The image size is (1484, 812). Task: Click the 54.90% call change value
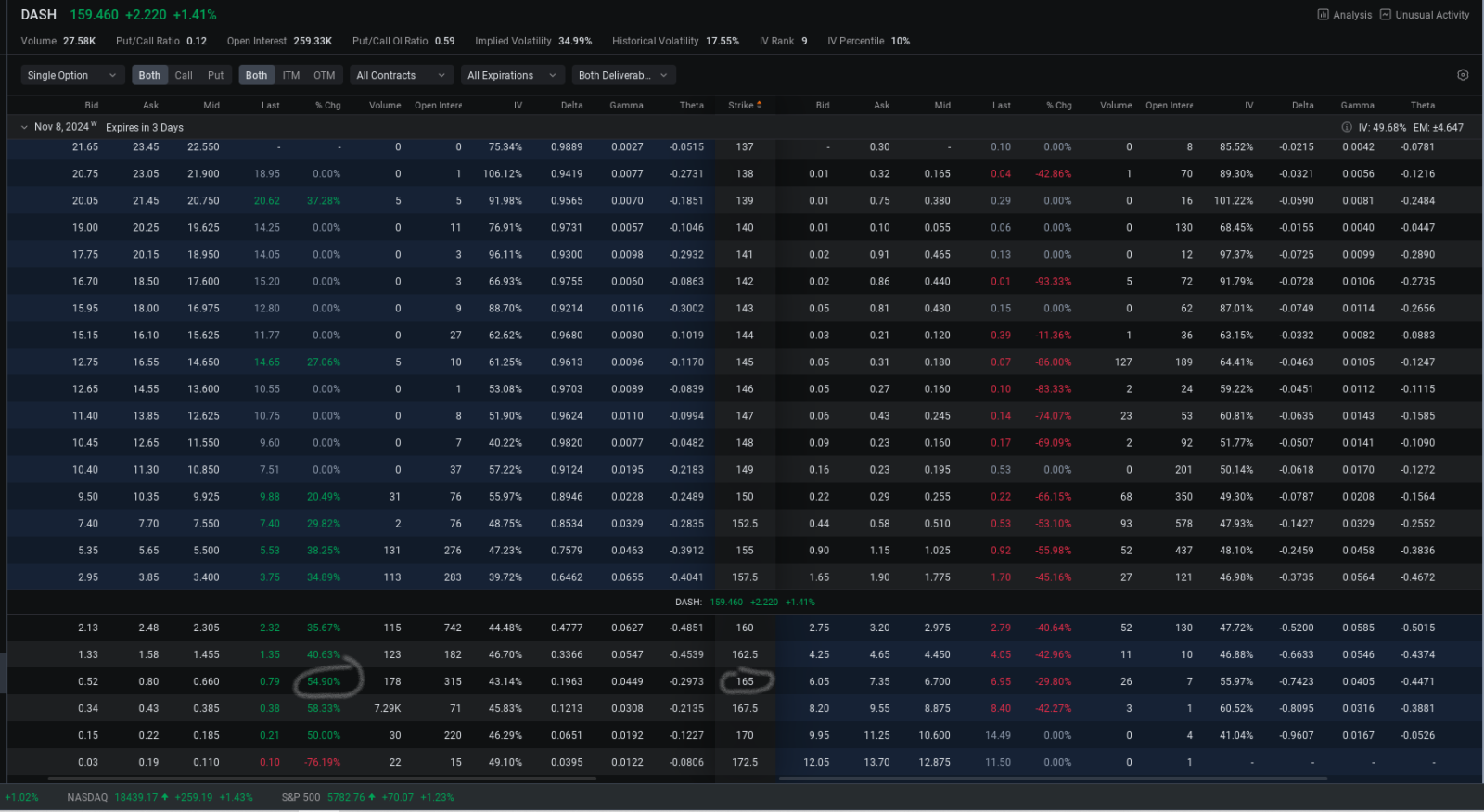pos(324,681)
